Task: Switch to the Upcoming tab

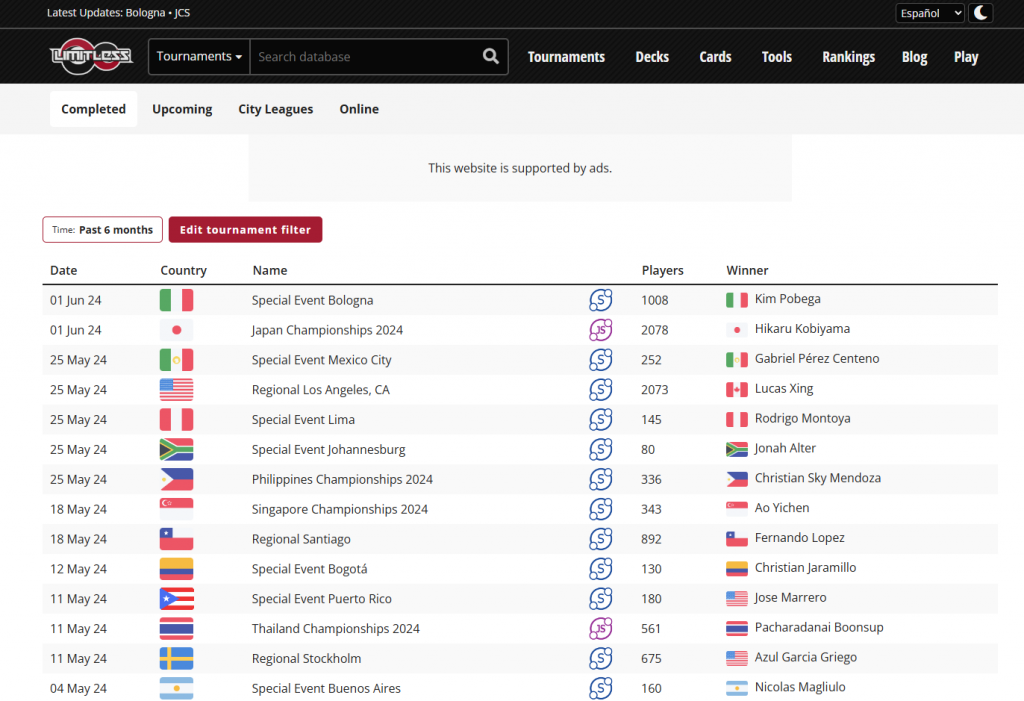Action: (182, 109)
